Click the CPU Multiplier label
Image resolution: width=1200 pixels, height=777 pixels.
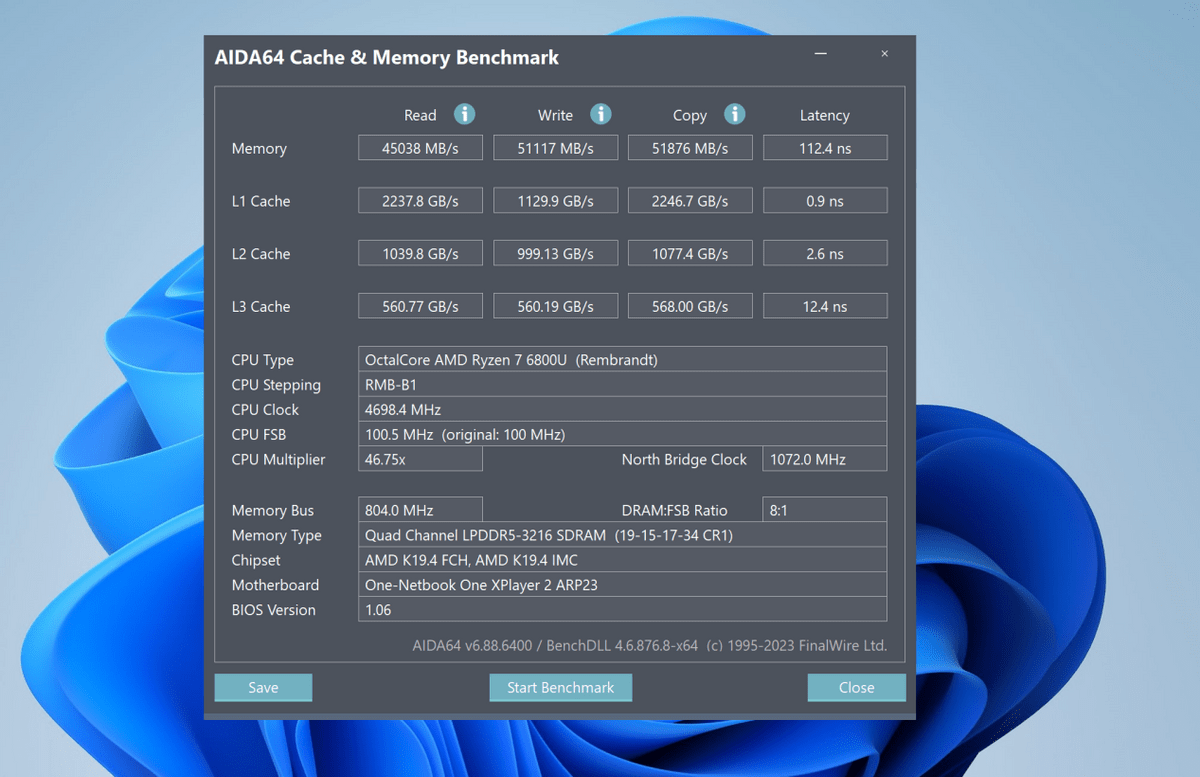278,459
